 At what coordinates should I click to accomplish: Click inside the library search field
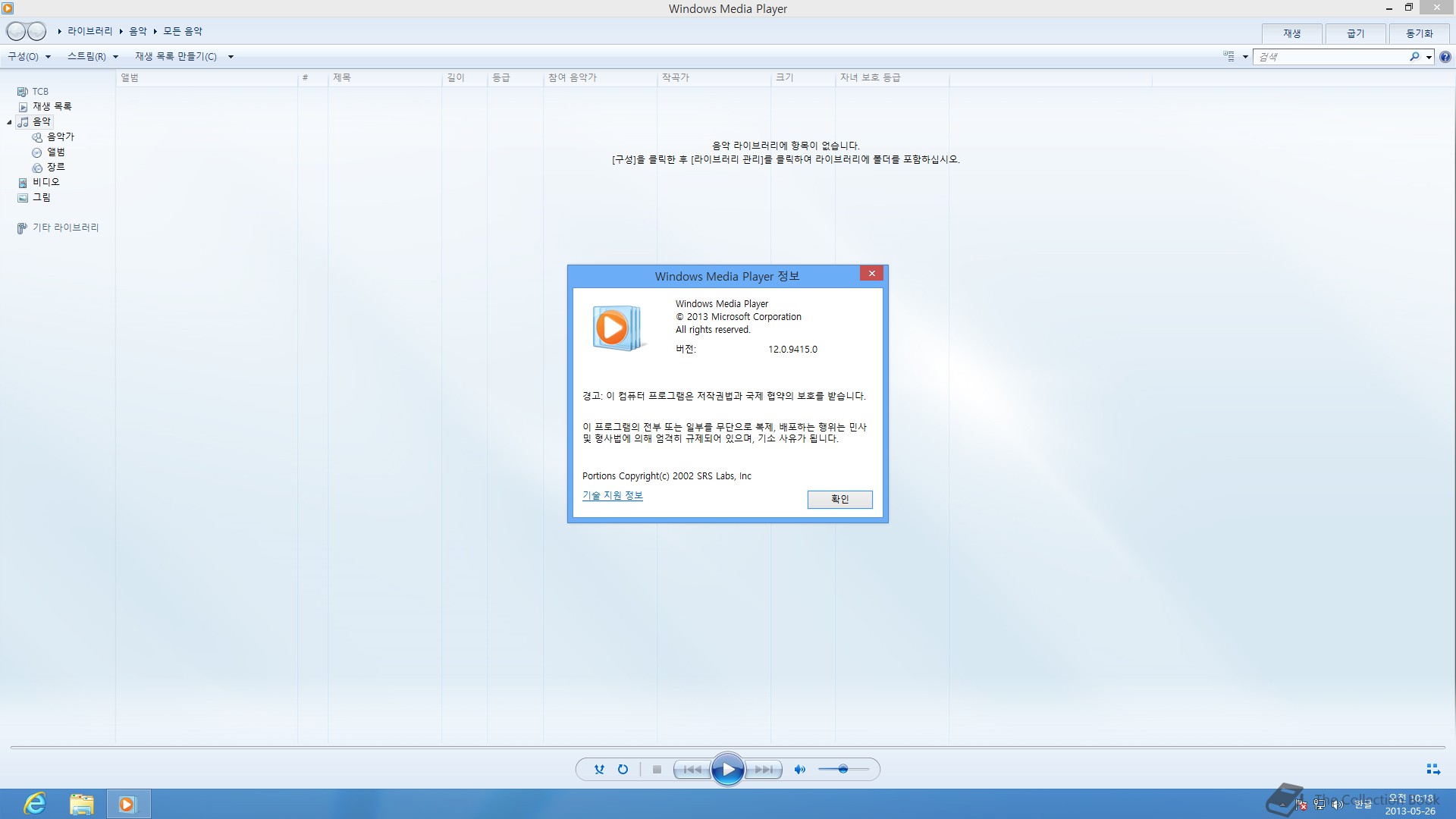pyautogui.click(x=1331, y=57)
